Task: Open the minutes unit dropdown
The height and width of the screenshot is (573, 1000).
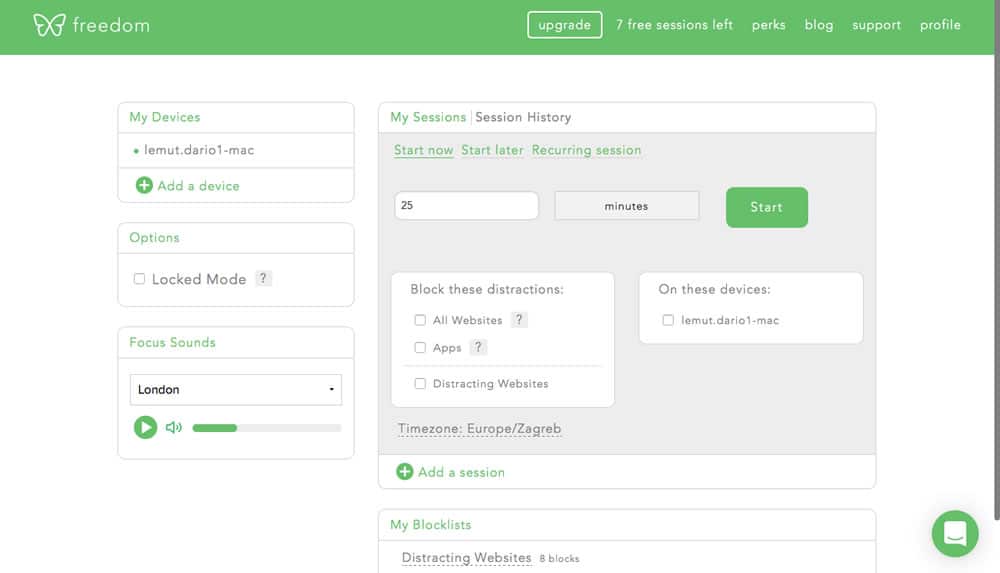Action: 627,206
